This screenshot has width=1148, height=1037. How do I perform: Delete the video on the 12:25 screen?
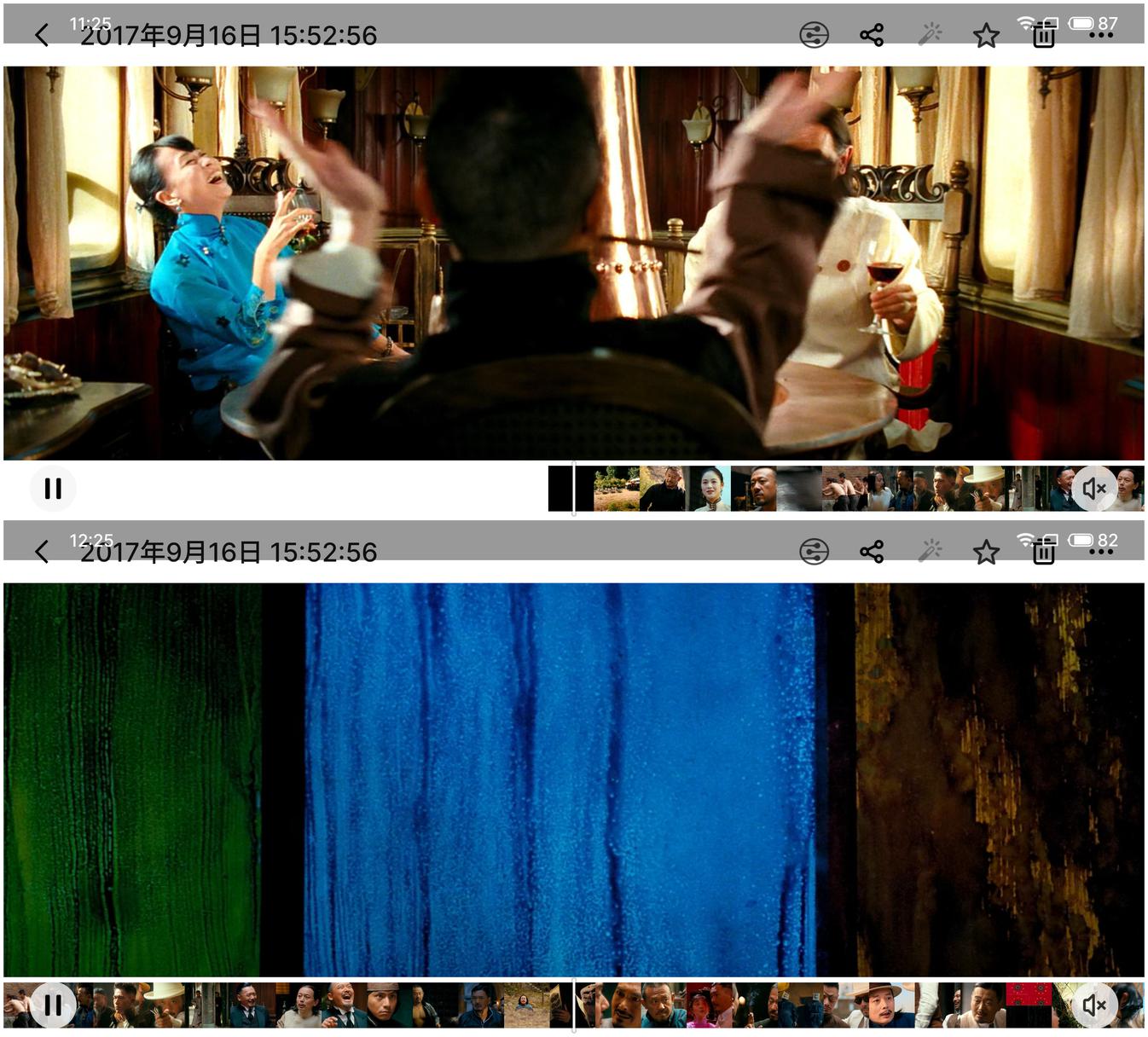(1043, 553)
